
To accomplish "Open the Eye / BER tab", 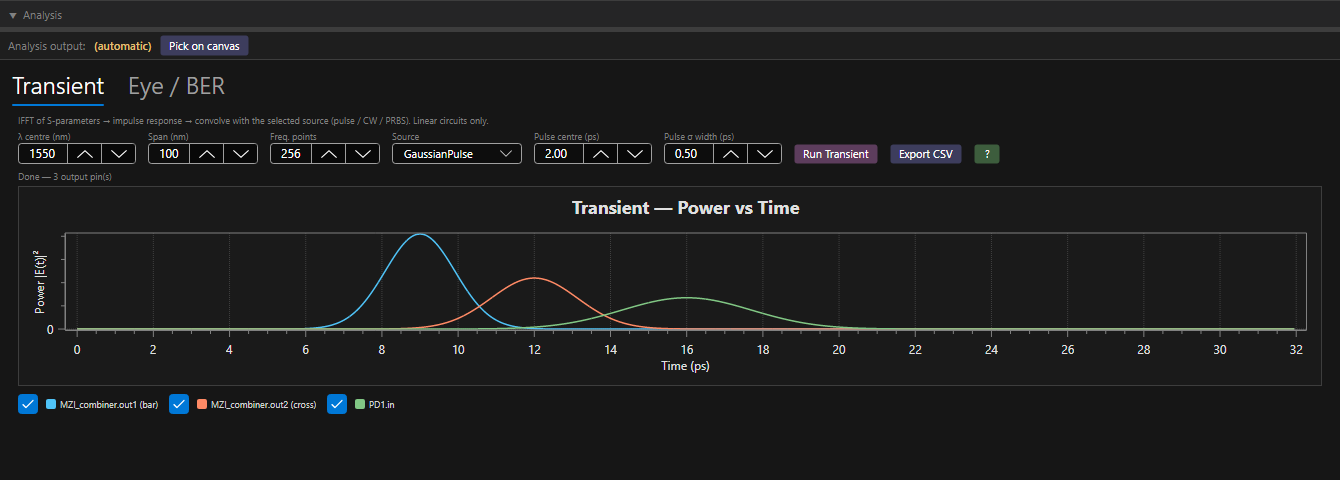I will [176, 86].
